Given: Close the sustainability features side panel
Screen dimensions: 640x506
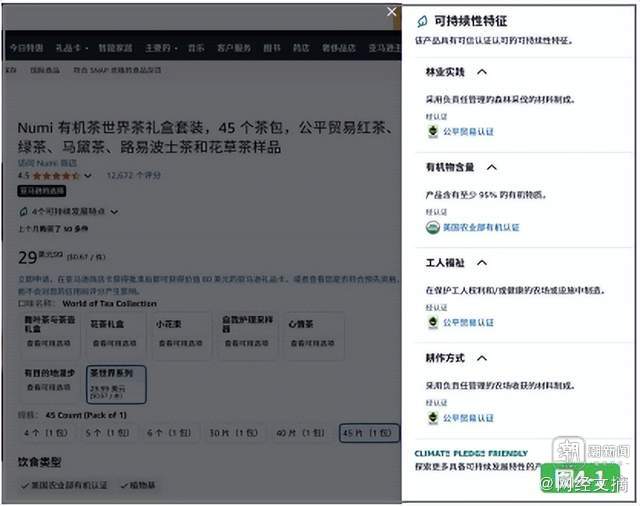Looking at the screenshot, I should tap(391, 12).
